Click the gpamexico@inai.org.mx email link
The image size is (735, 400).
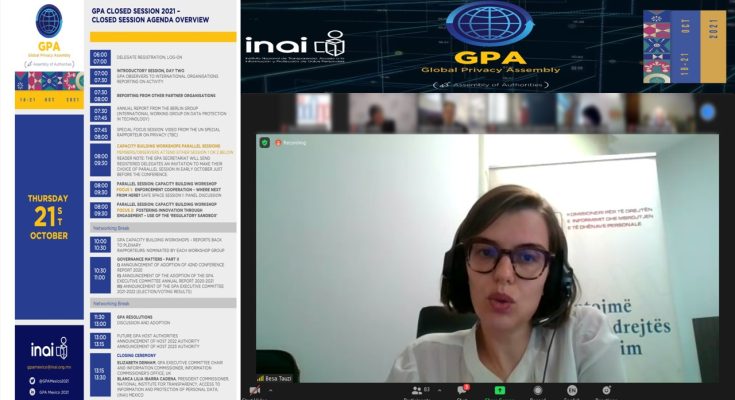49,368
